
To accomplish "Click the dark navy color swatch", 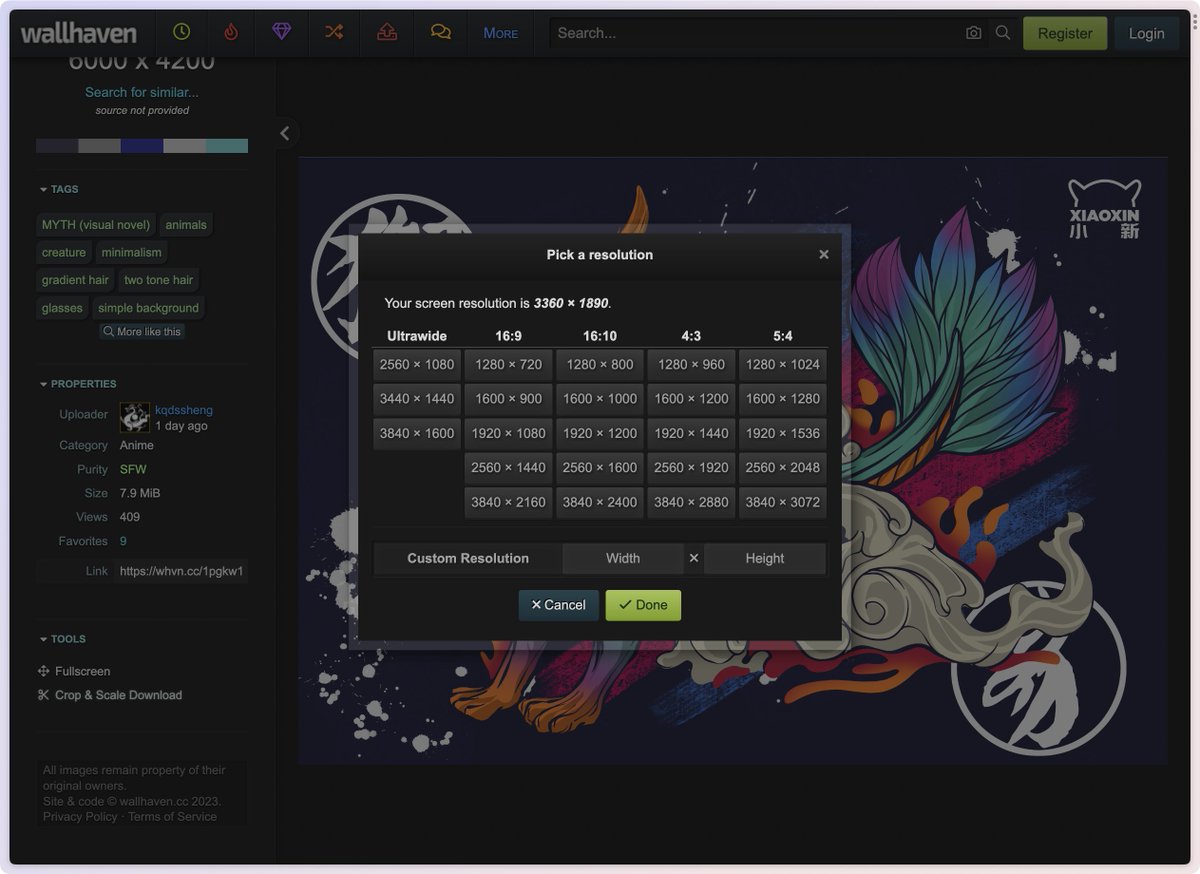I will (x=57, y=146).
